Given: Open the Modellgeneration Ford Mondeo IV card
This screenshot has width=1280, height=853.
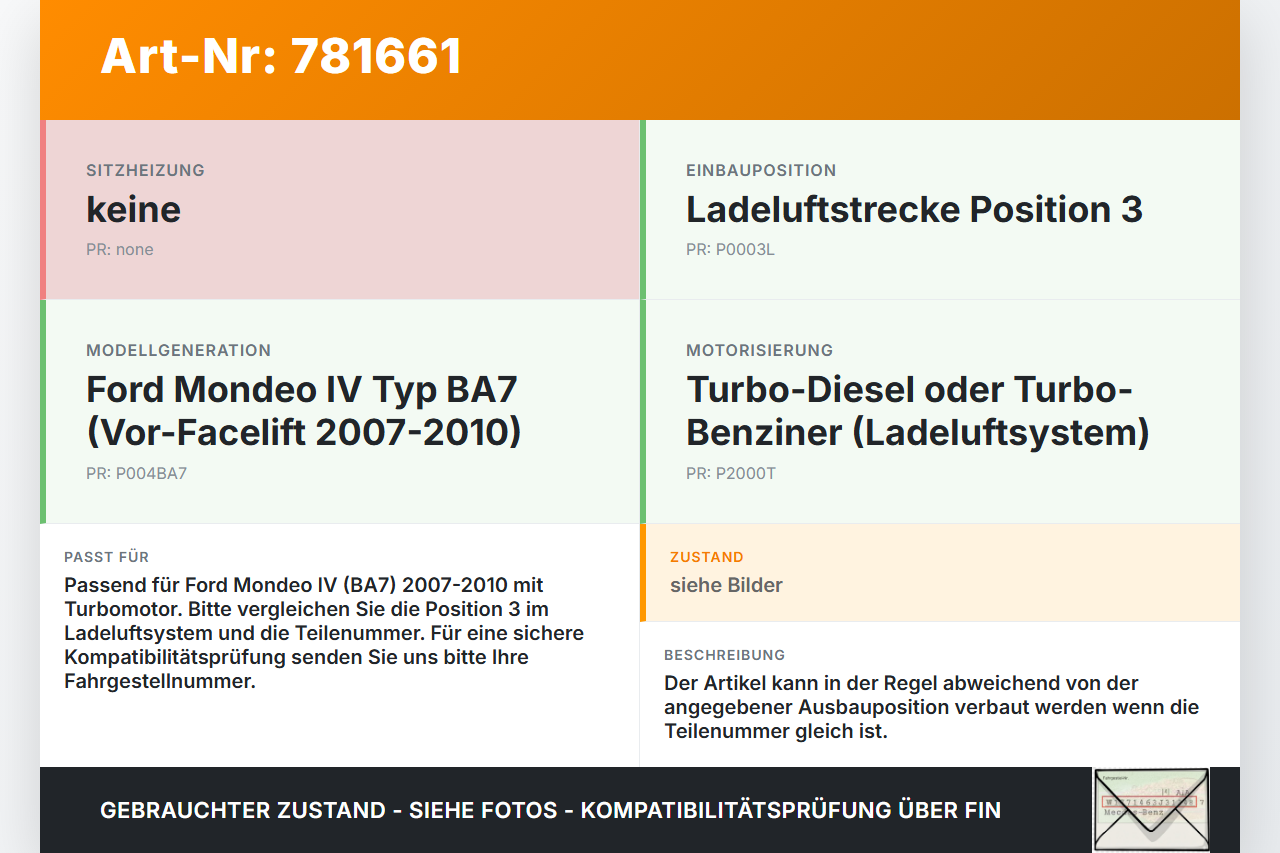Looking at the screenshot, I should tap(340, 412).
